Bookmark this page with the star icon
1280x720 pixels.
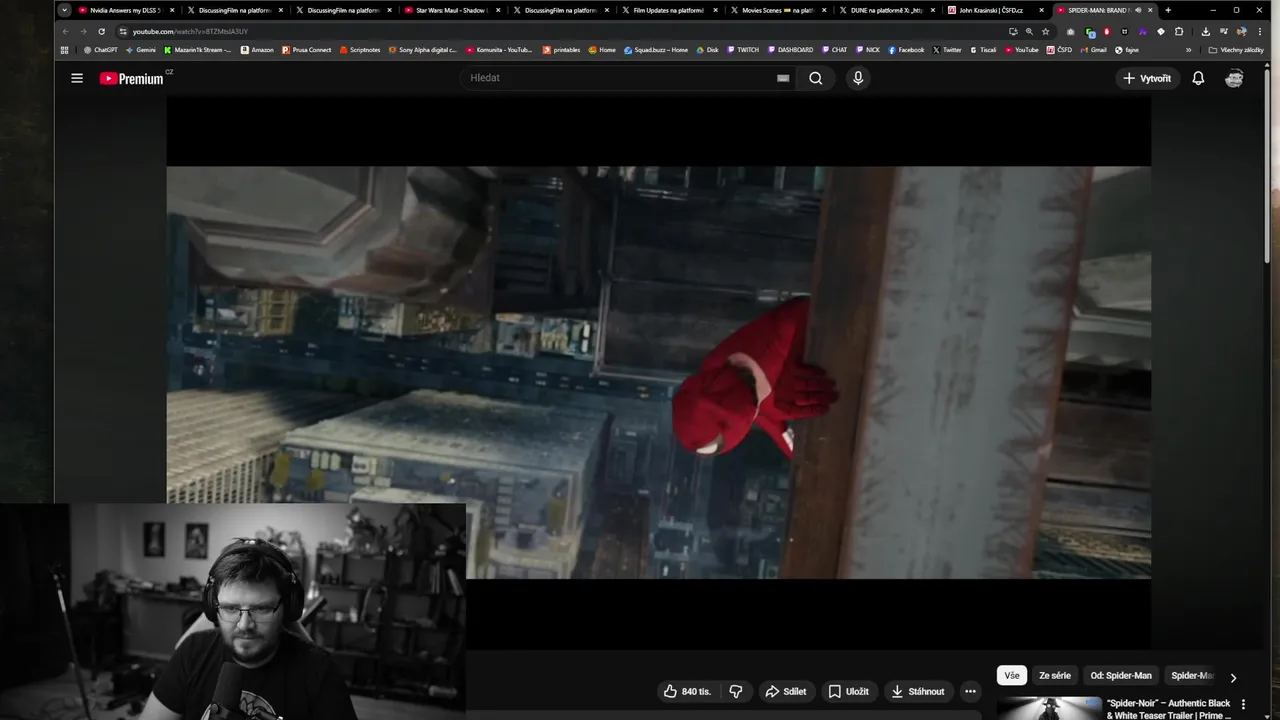coord(1046,31)
